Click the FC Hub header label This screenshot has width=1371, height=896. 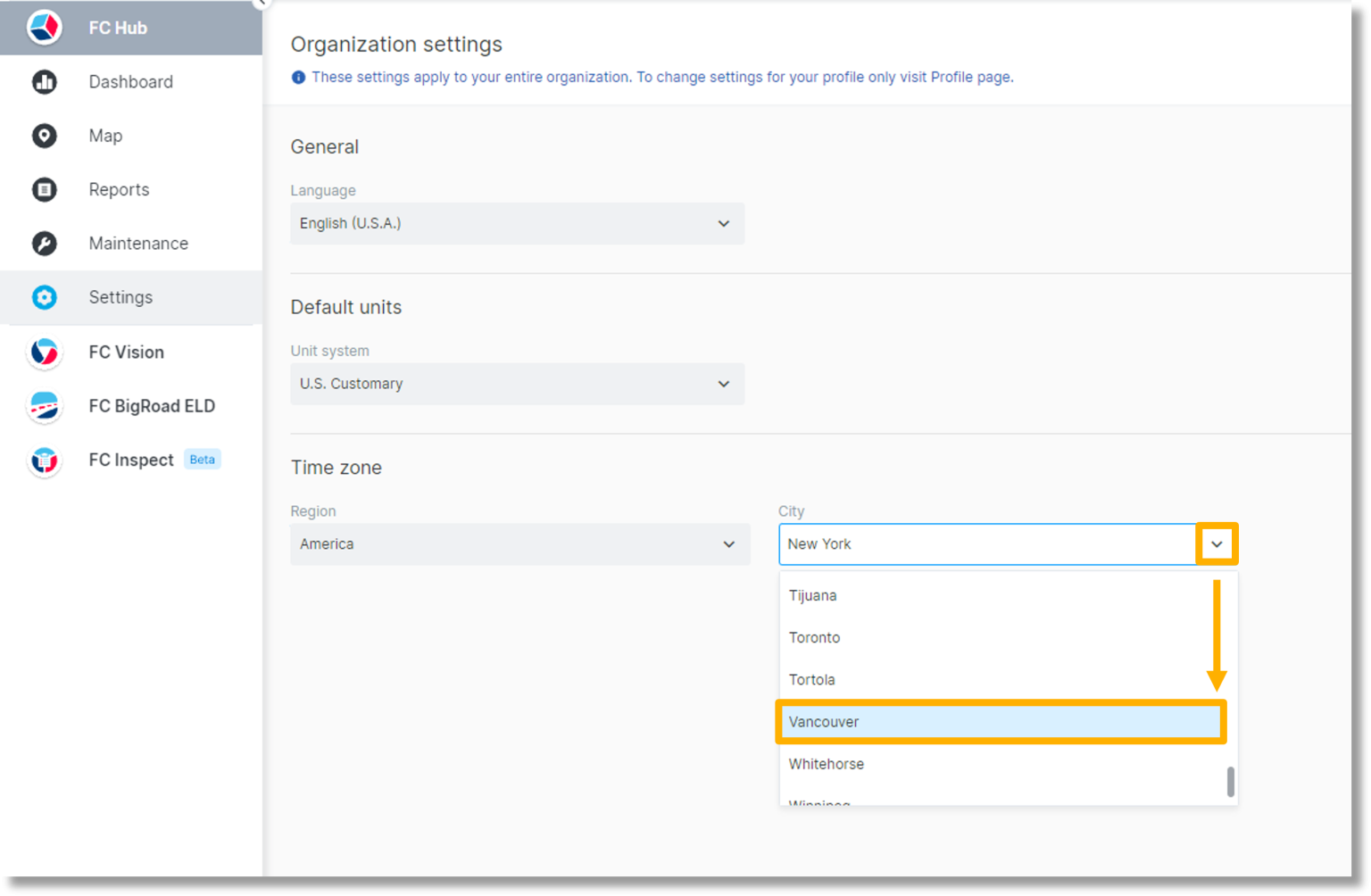point(118,28)
